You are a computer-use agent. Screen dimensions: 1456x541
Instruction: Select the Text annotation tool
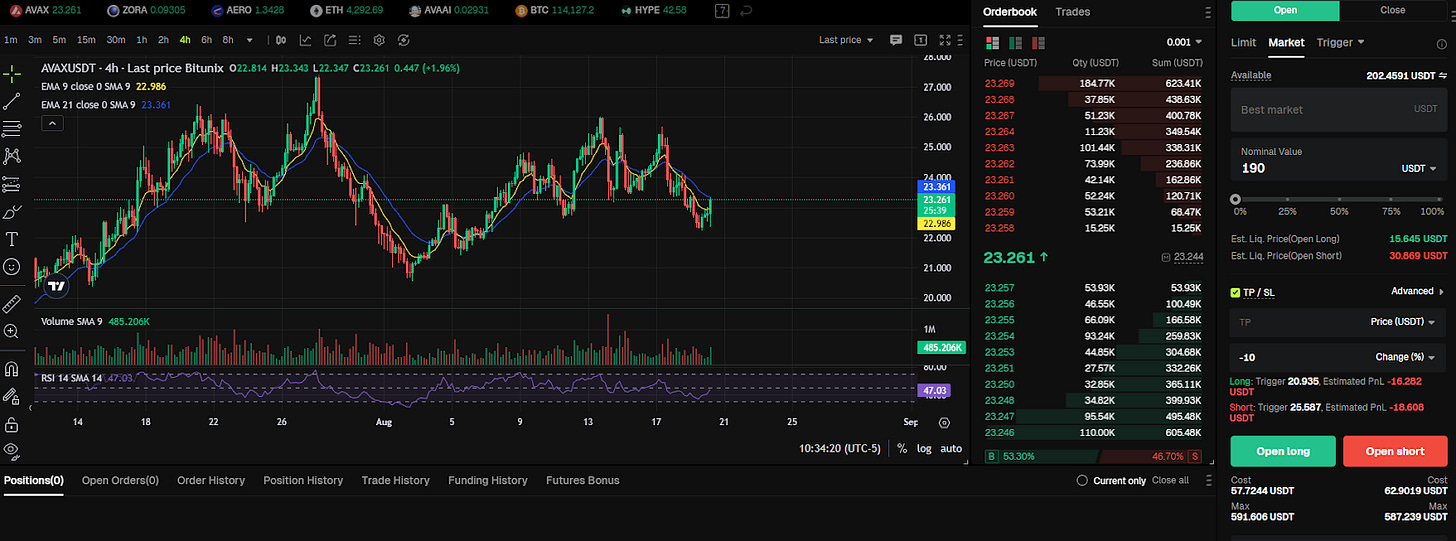click(12, 239)
